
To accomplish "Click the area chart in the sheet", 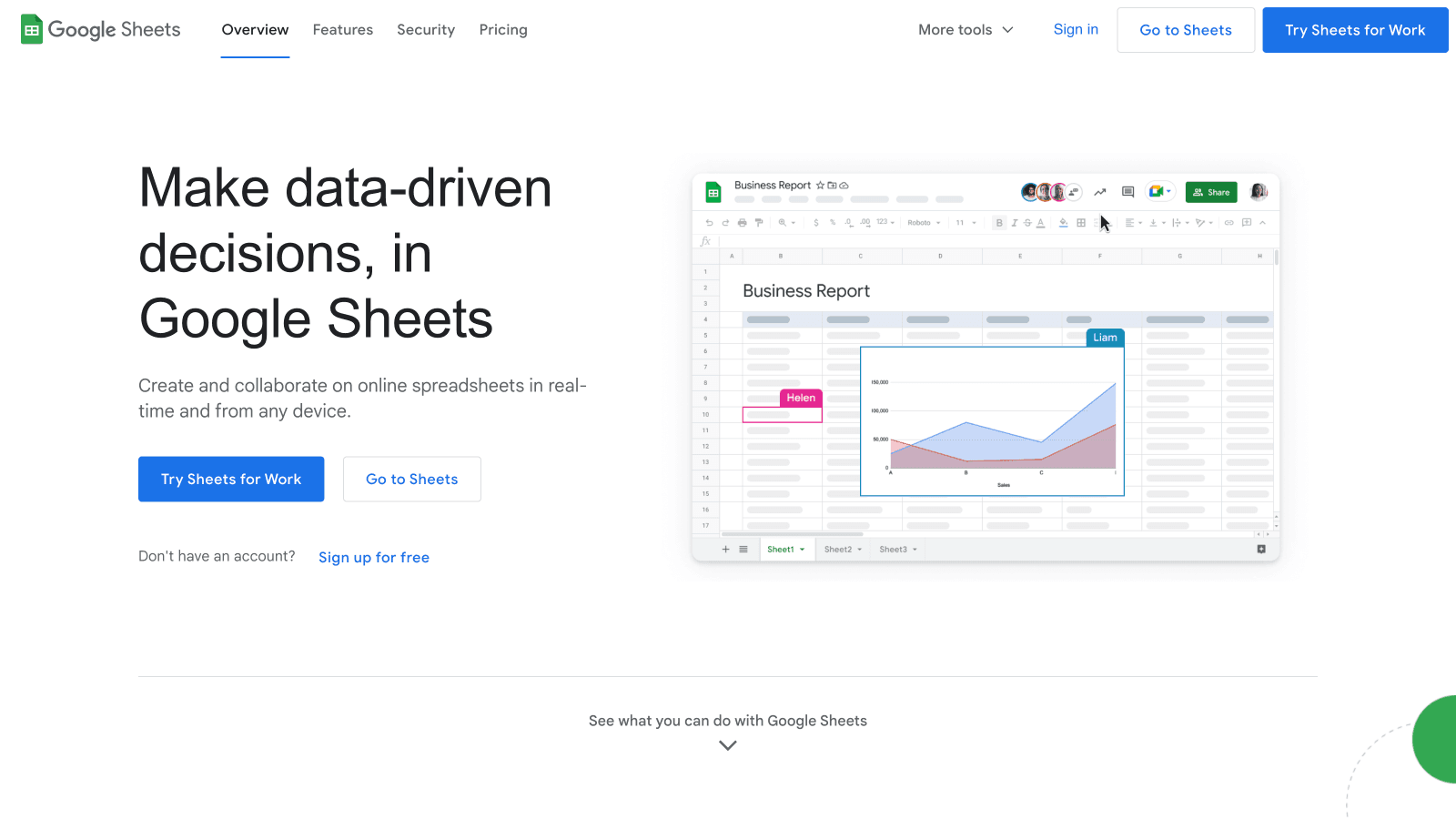I will [992, 421].
